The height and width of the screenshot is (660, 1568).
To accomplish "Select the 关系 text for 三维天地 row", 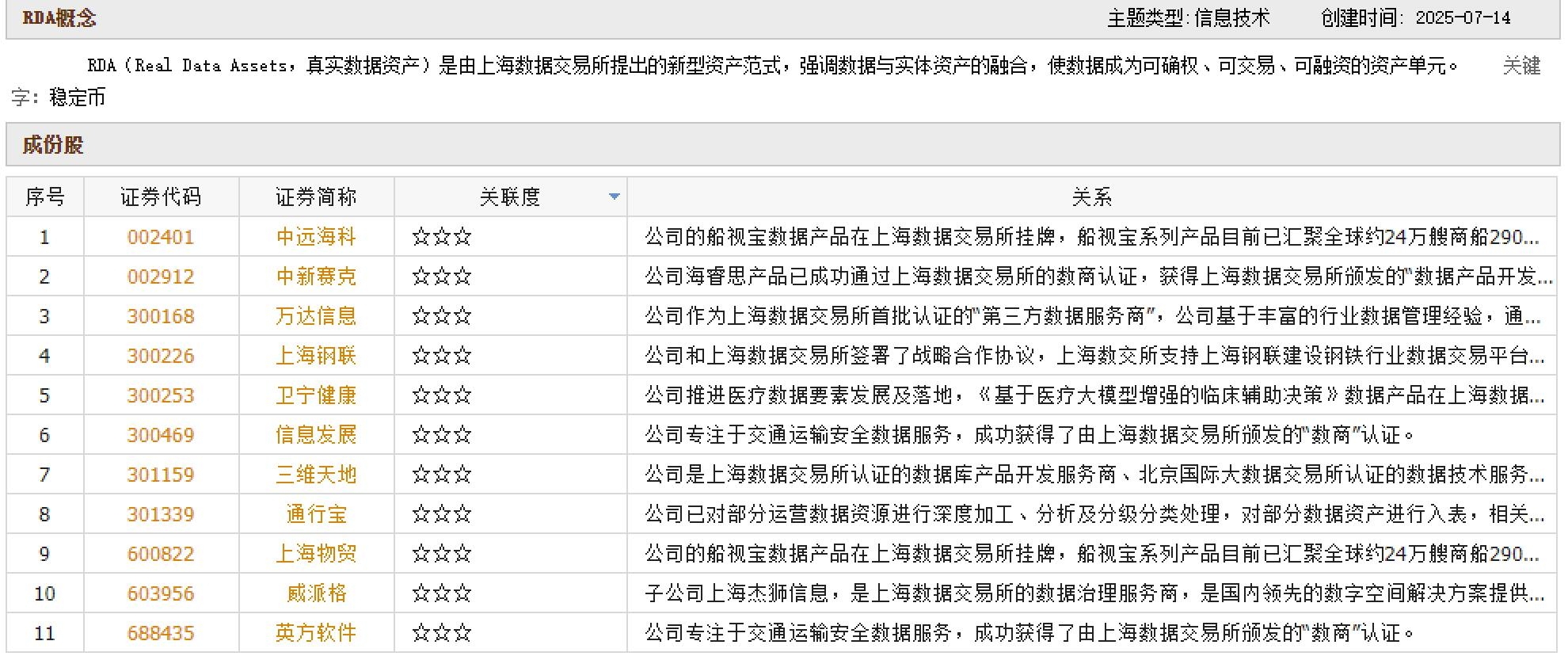I will pos(1094,475).
